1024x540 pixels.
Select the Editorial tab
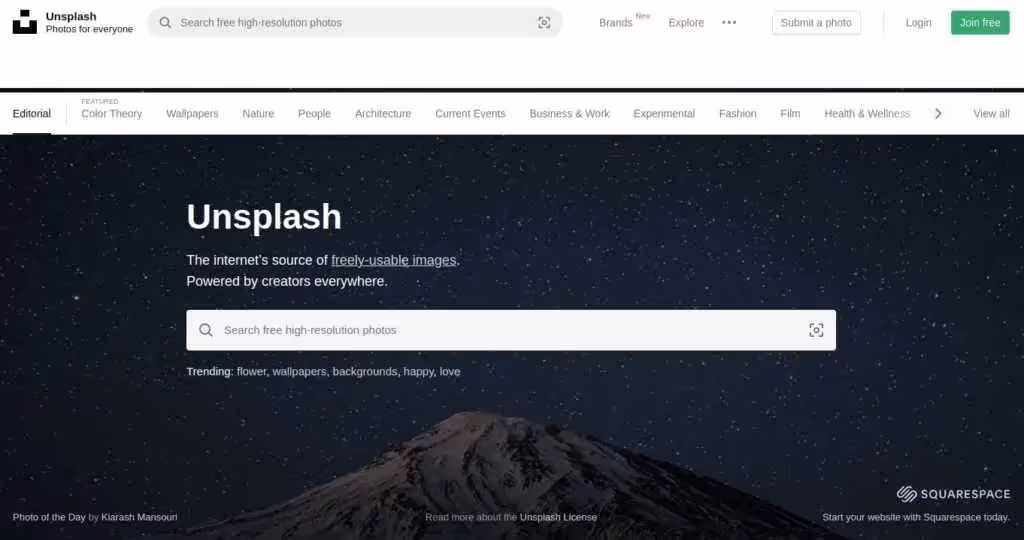(31, 114)
